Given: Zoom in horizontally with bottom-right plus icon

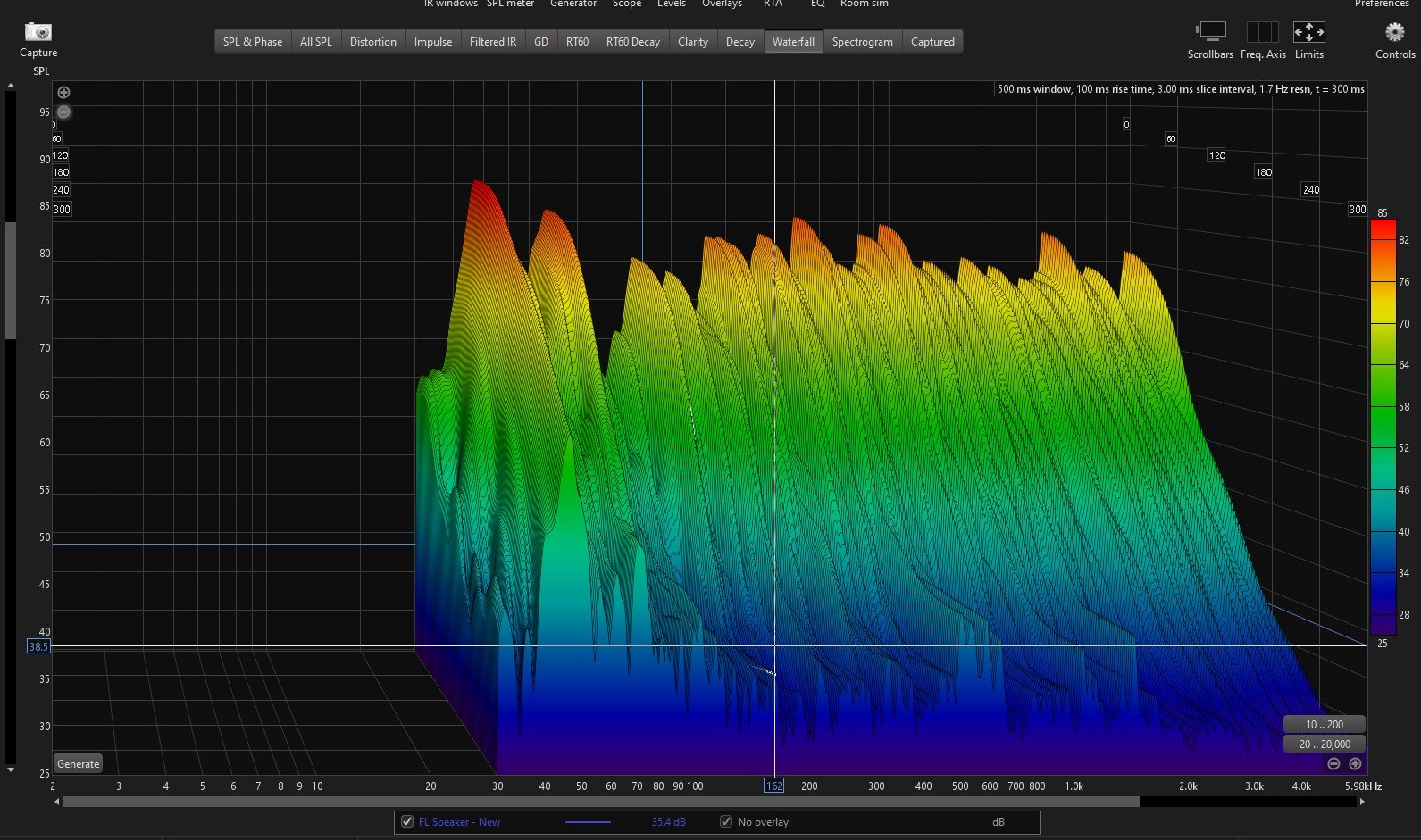Looking at the screenshot, I should (1355, 763).
